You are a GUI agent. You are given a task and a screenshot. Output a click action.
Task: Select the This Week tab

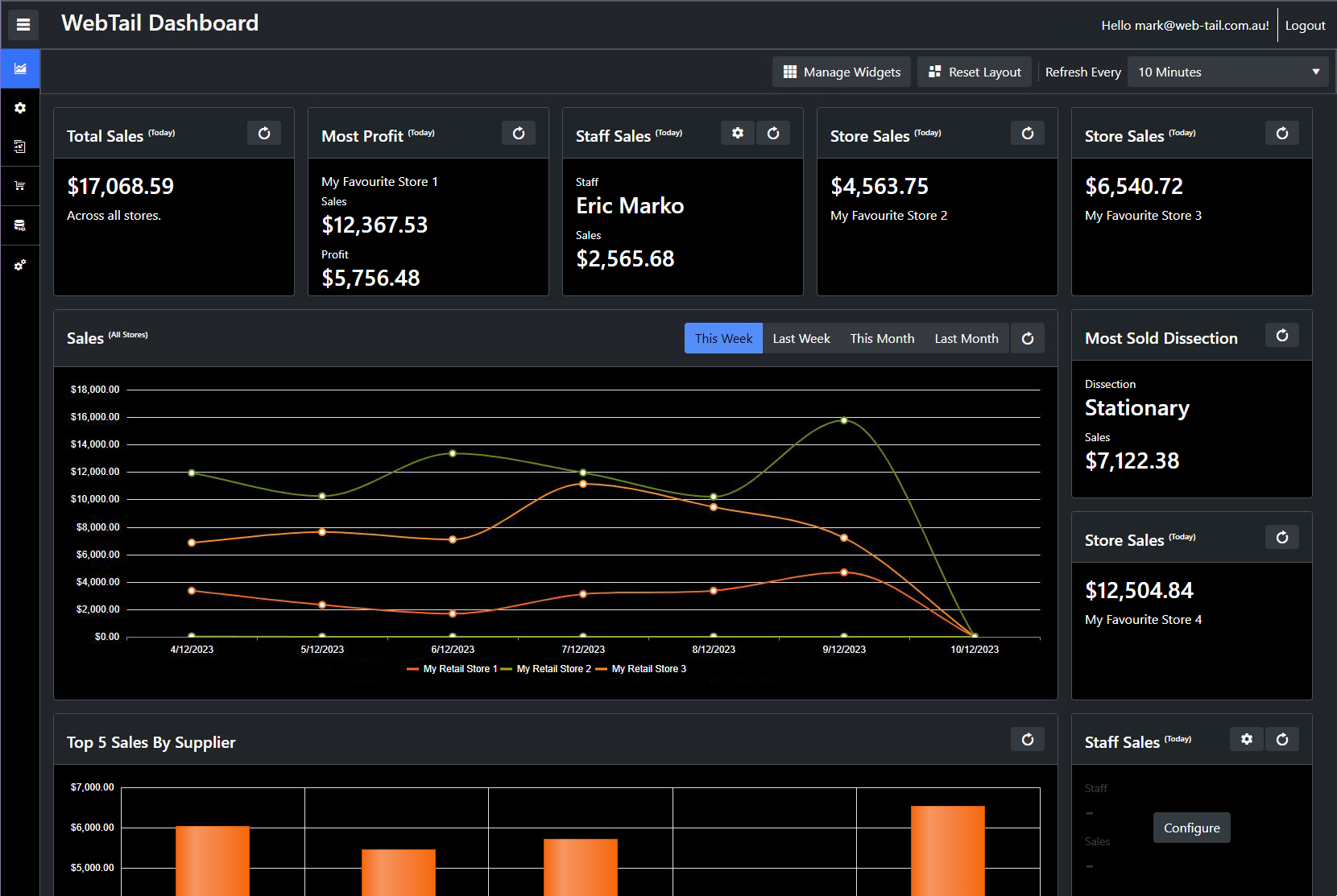pos(723,339)
